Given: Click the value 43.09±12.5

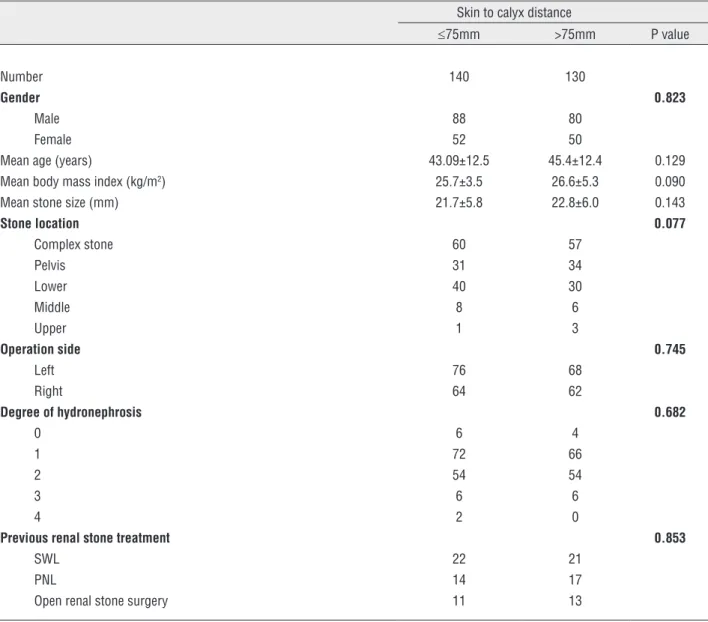Looking at the screenshot, I should (459, 161).
